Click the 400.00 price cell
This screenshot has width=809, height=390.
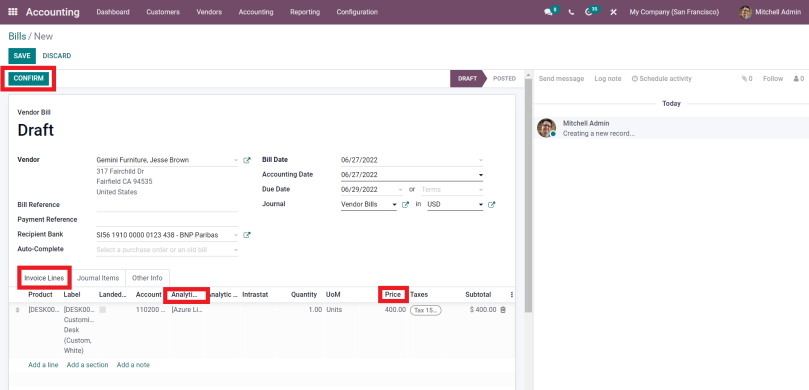(x=395, y=310)
